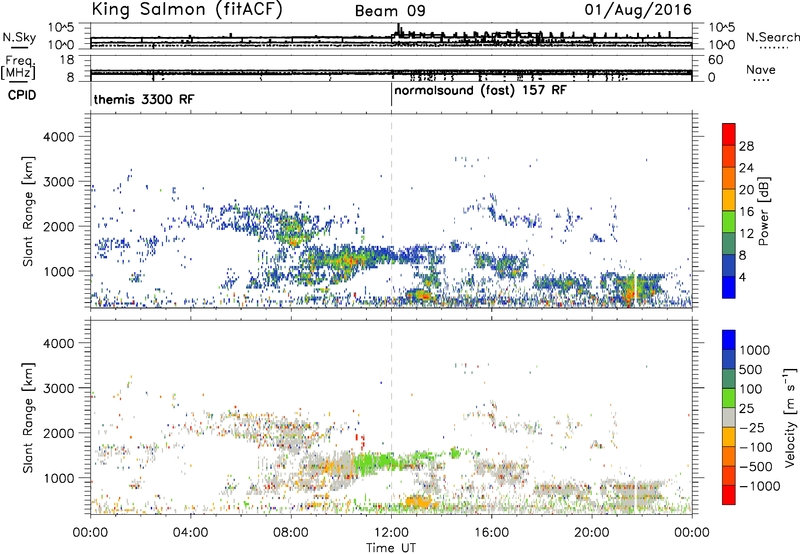Select the N.Search legend label
Image resolution: width=800 pixels, height=554 pixels.
point(772,37)
